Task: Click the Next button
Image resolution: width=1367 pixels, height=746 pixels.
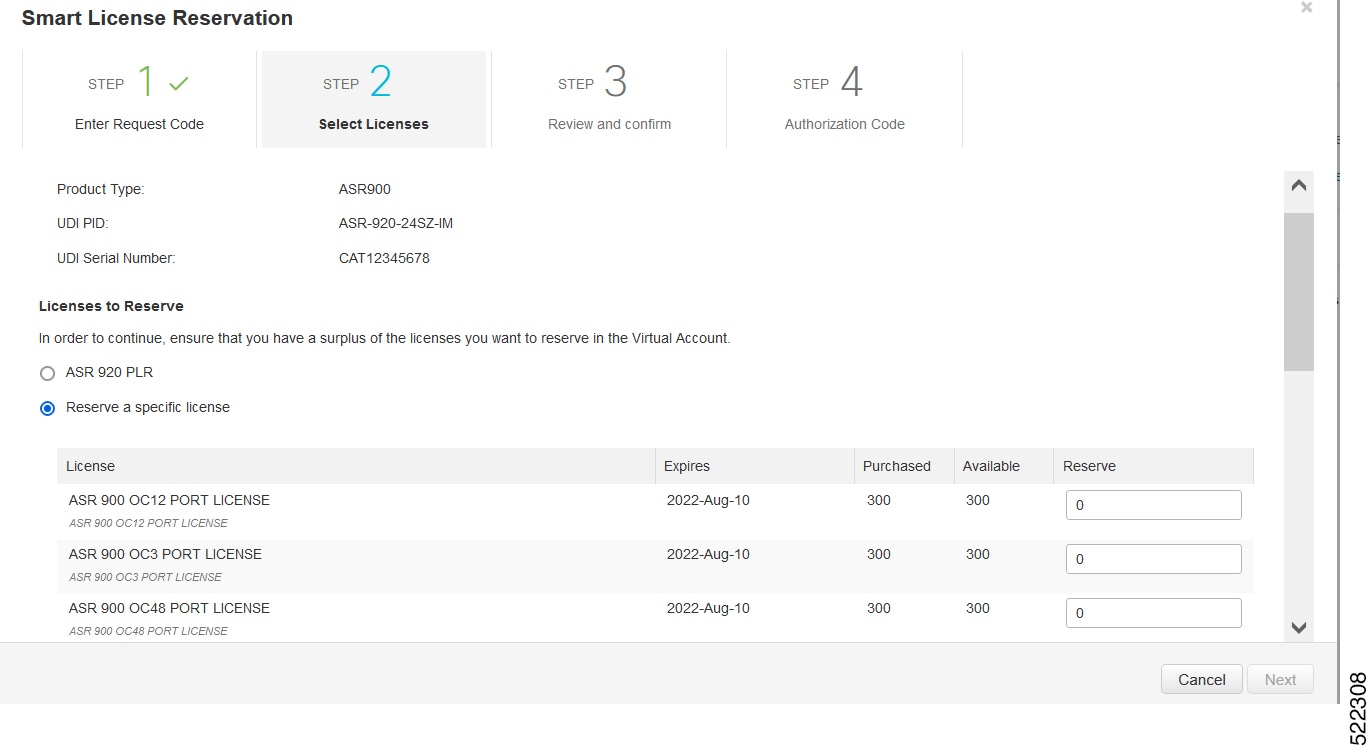Action: coord(1280,679)
